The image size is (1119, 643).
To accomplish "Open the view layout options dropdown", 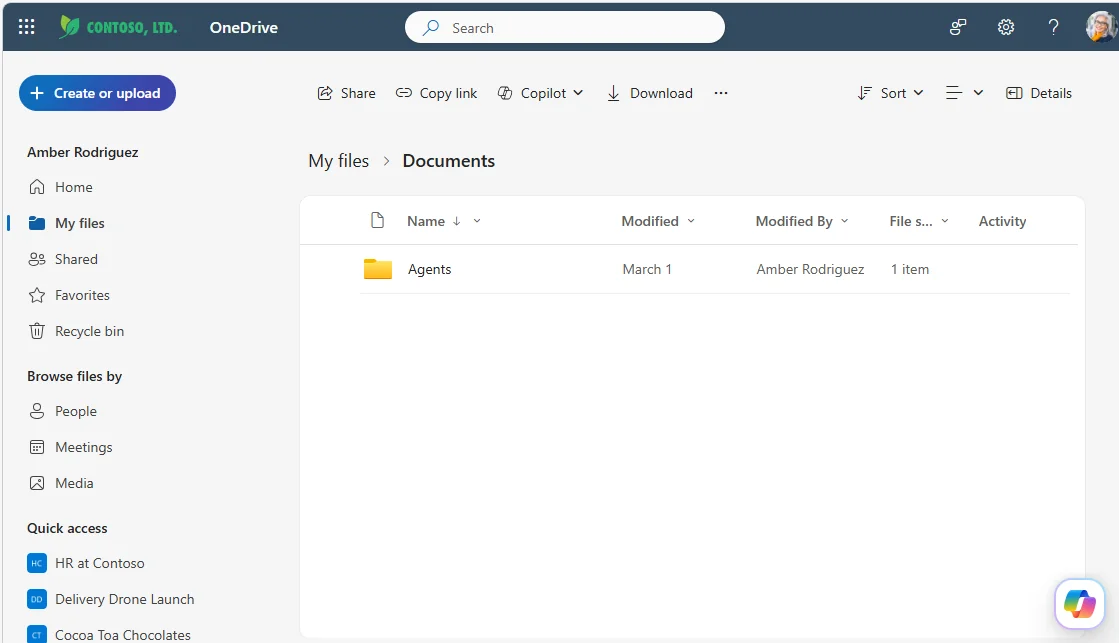I will pyautogui.click(x=964, y=93).
